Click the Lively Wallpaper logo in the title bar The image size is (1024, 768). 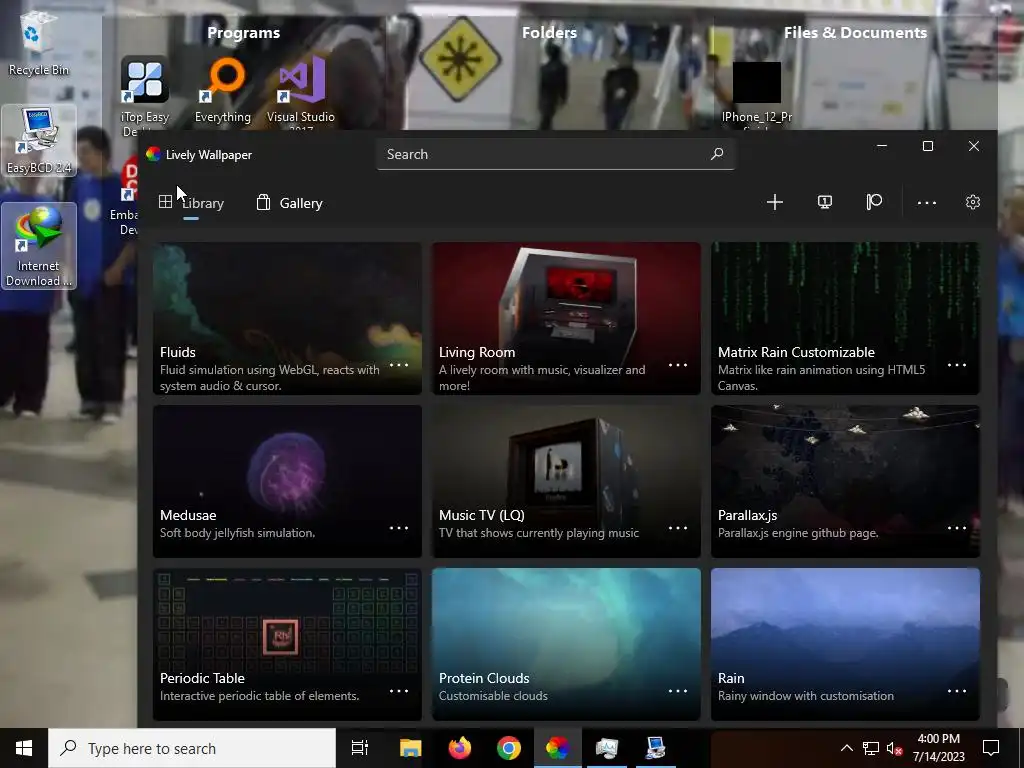click(153, 154)
